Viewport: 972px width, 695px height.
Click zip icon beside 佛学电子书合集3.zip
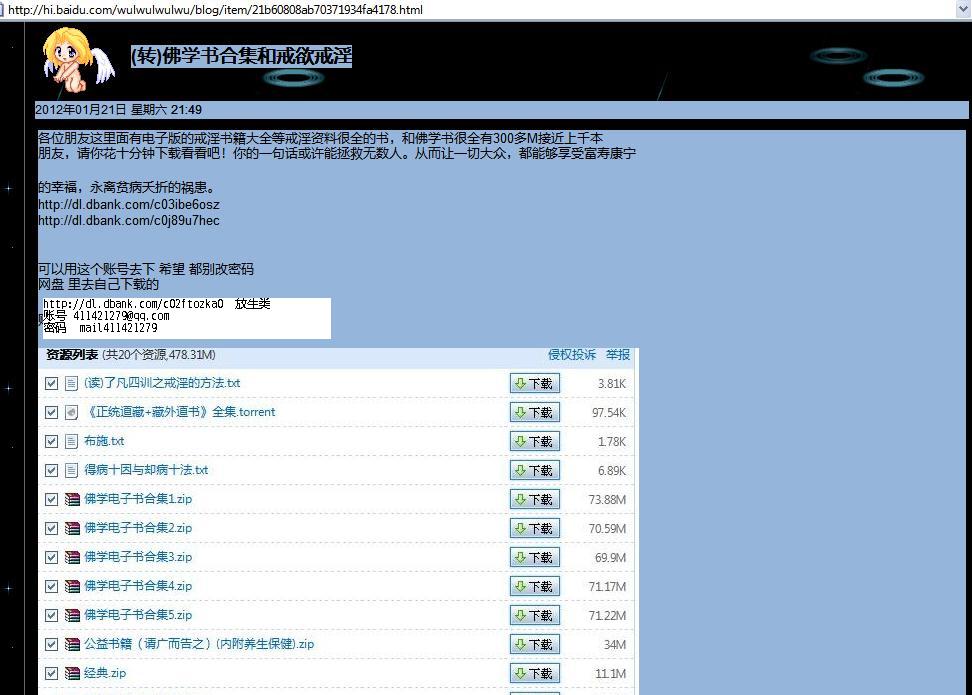(x=72, y=557)
